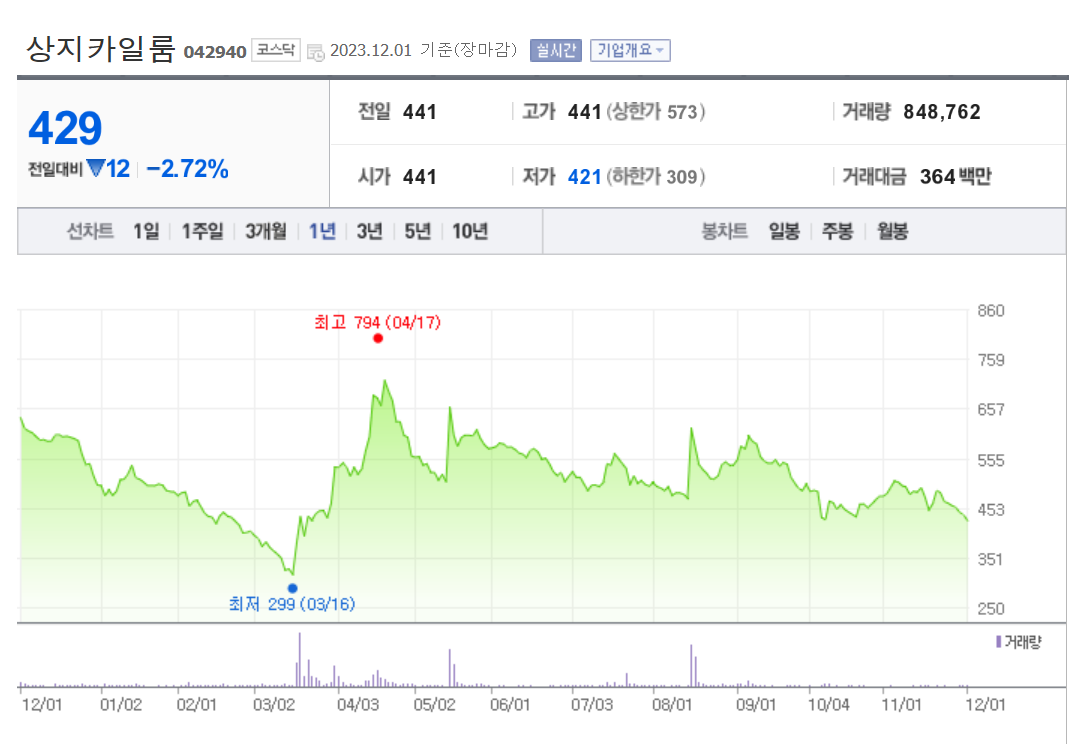Click the 선차트 label
Viewport: 1069px width, 744px height.
[90, 231]
